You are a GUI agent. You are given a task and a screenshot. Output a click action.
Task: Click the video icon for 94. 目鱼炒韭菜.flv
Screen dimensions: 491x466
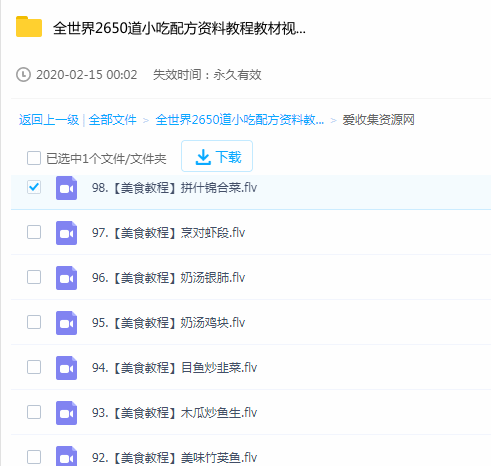tap(66, 368)
